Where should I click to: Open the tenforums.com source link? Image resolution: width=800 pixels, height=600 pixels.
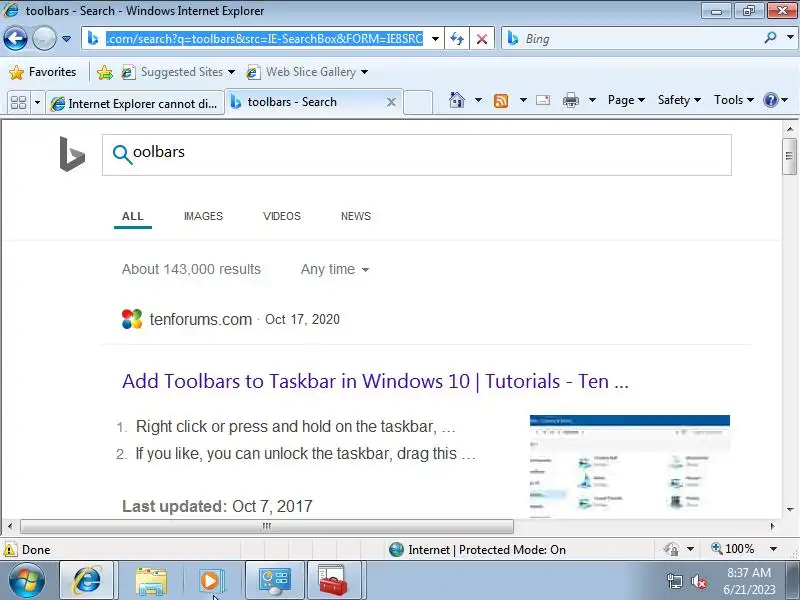click(201, 319)
